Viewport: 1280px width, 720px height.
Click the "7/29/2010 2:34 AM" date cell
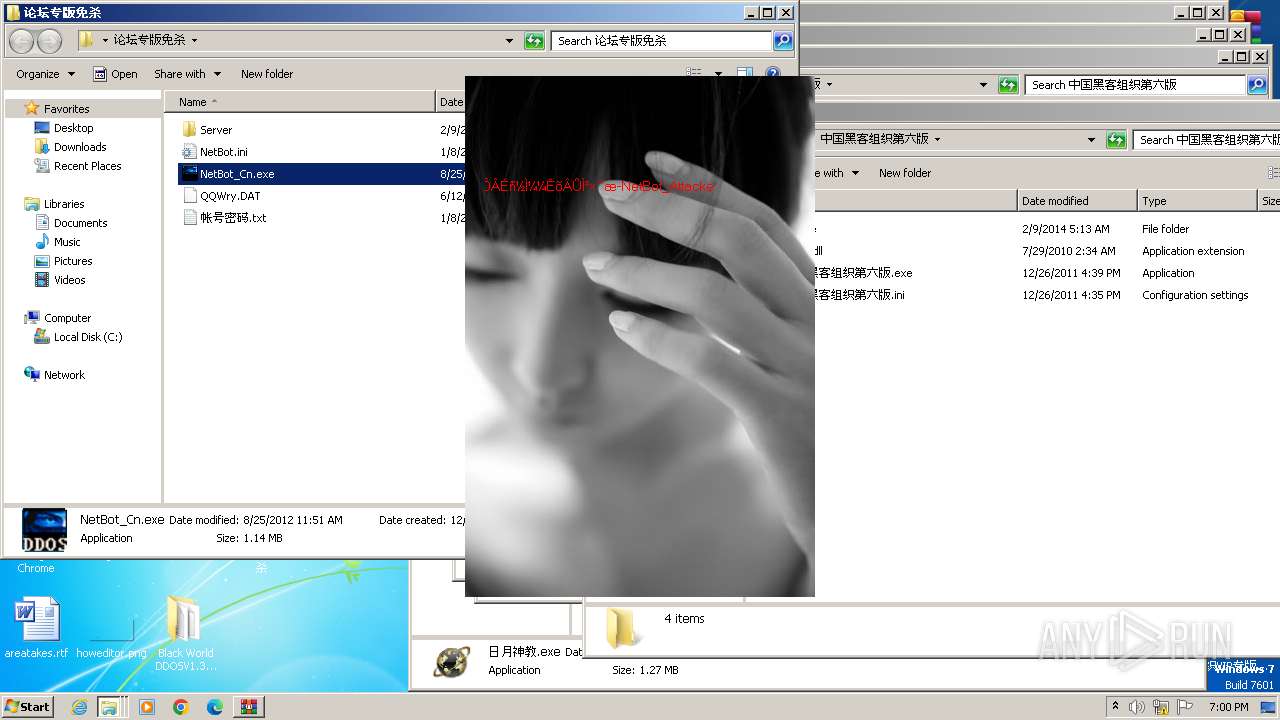(1068, 251)
